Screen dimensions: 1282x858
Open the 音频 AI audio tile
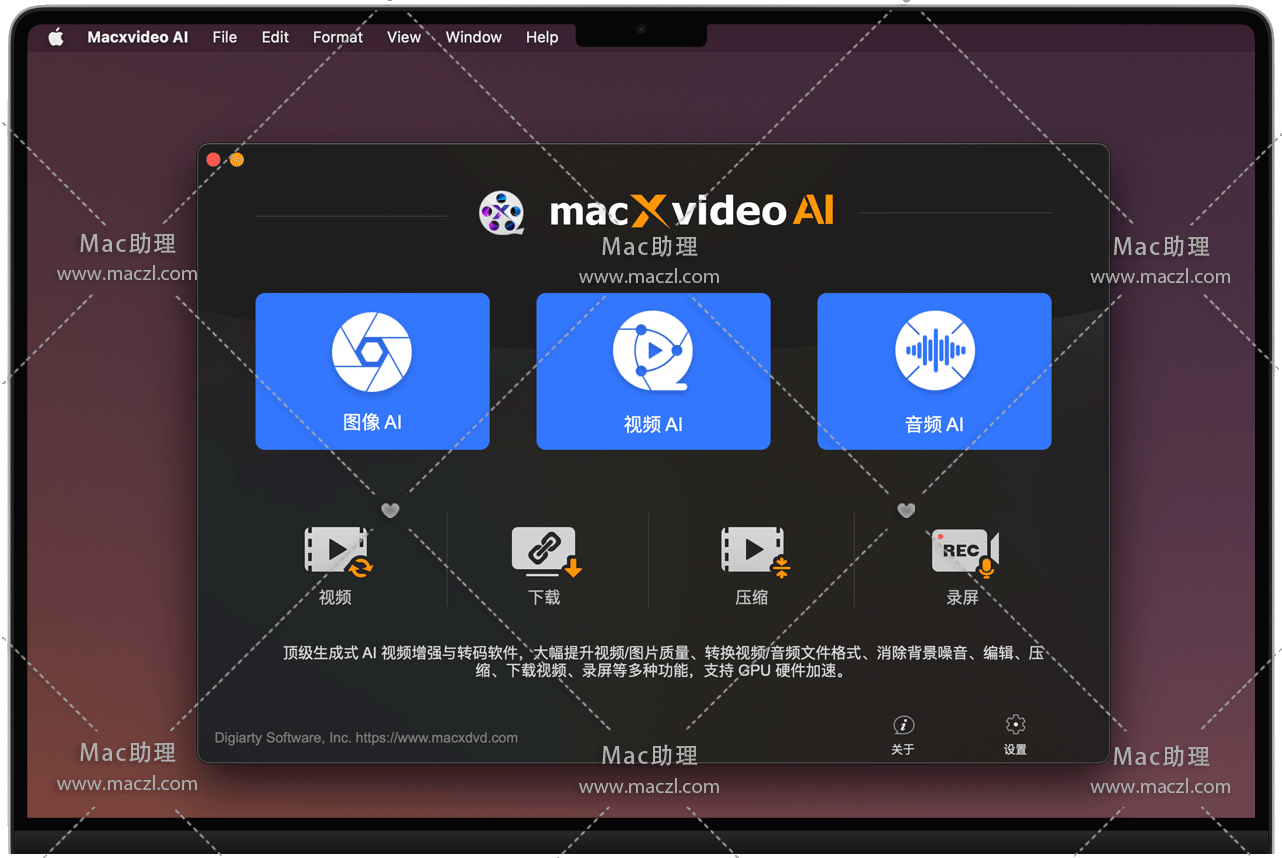[x=934, y=371]
